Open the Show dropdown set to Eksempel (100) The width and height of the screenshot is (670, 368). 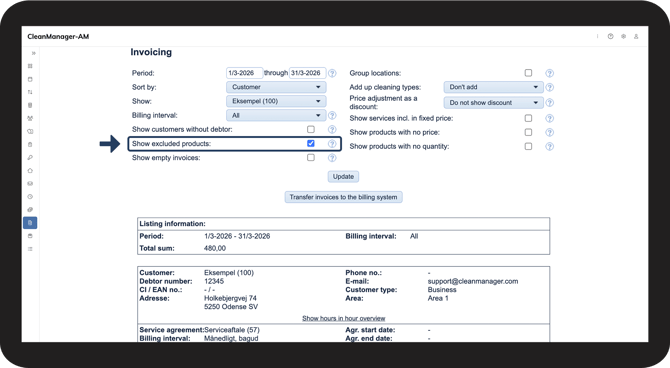tap(276, 101)
